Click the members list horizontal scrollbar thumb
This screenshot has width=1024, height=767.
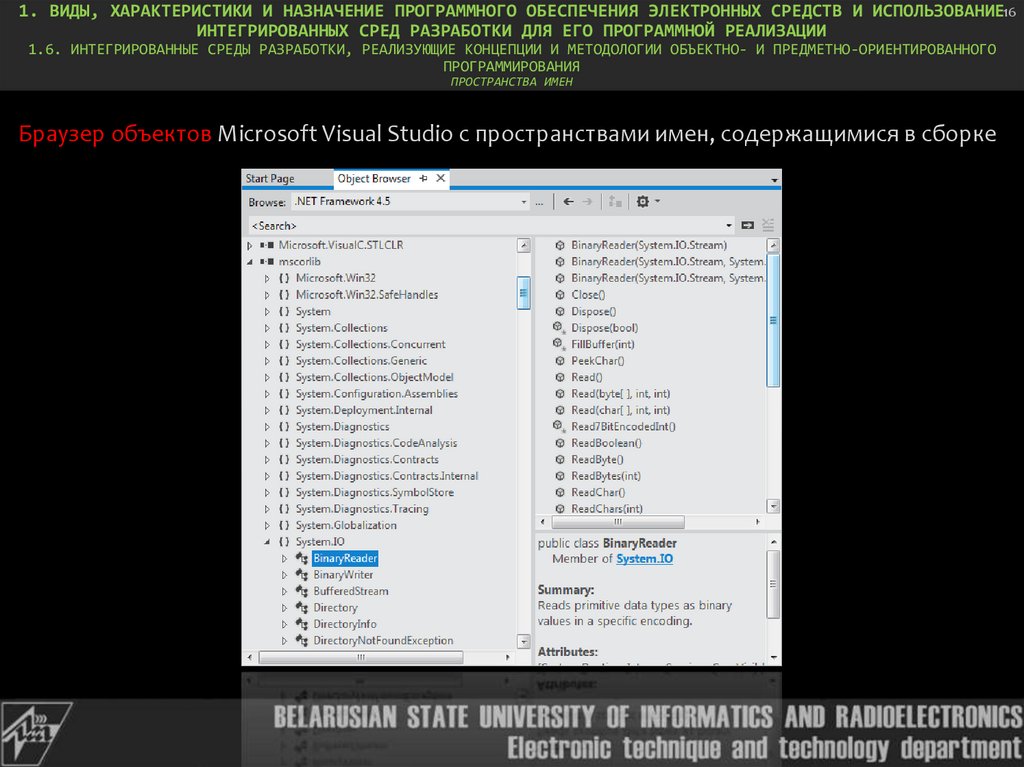coord(618,522)
